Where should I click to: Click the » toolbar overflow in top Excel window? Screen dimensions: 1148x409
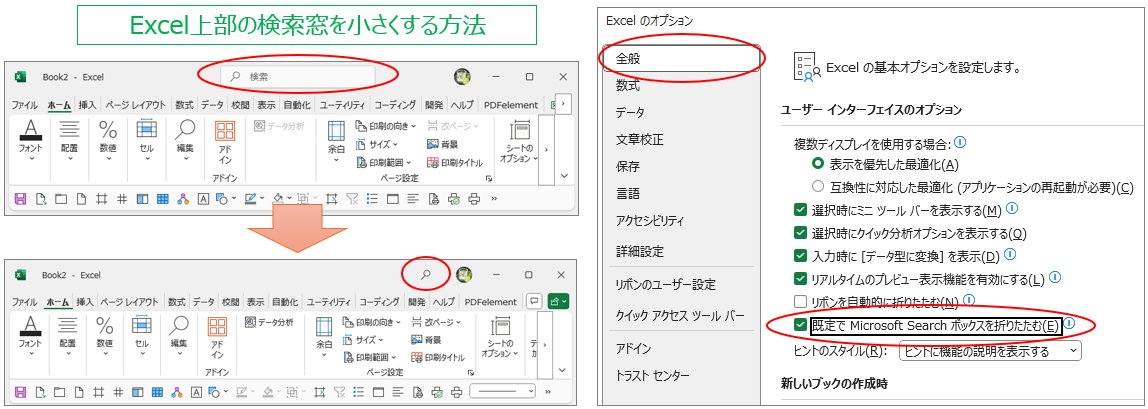(x=494, y=198)
